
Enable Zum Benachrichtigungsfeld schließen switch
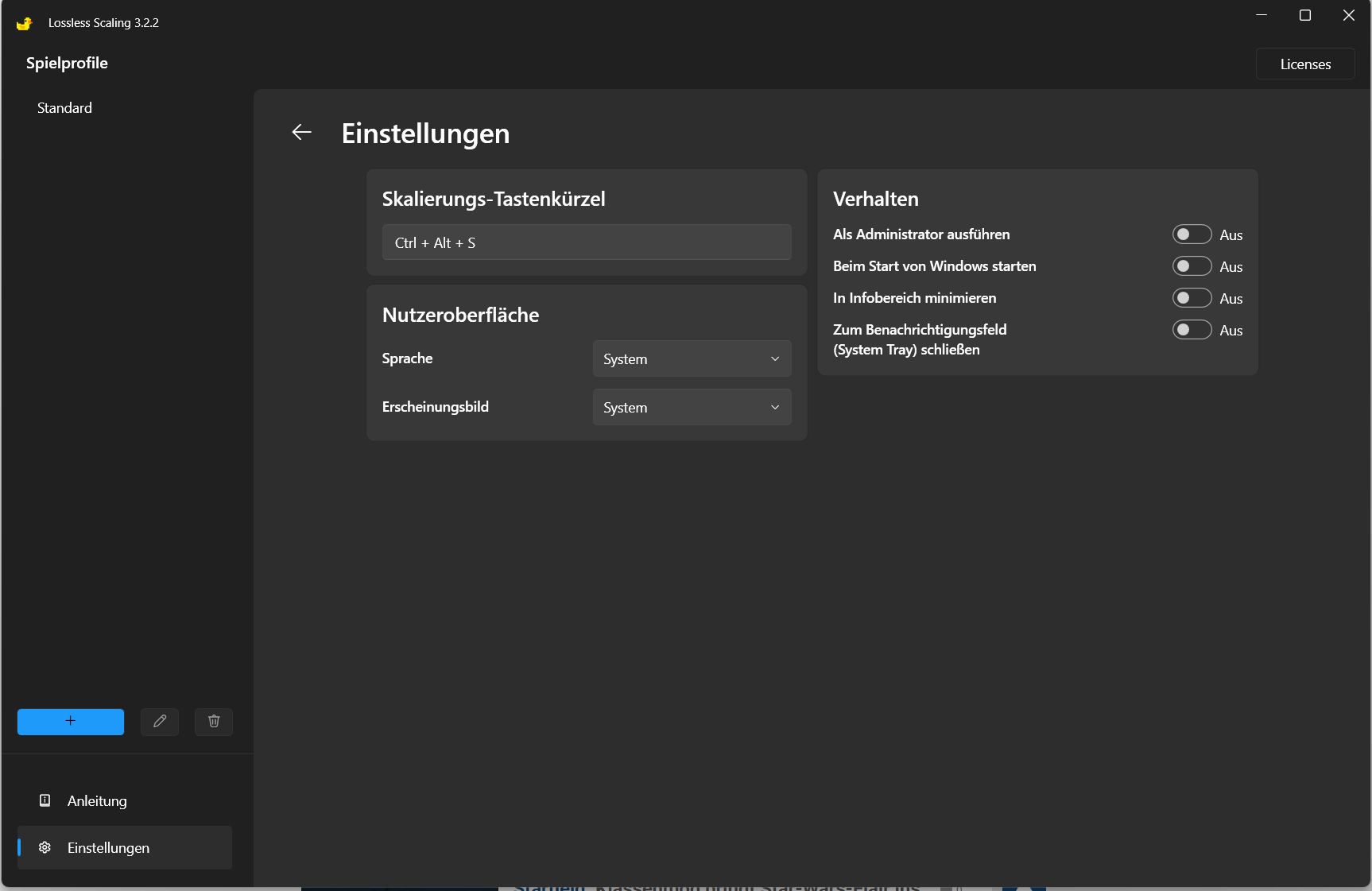pos(1192,330)
